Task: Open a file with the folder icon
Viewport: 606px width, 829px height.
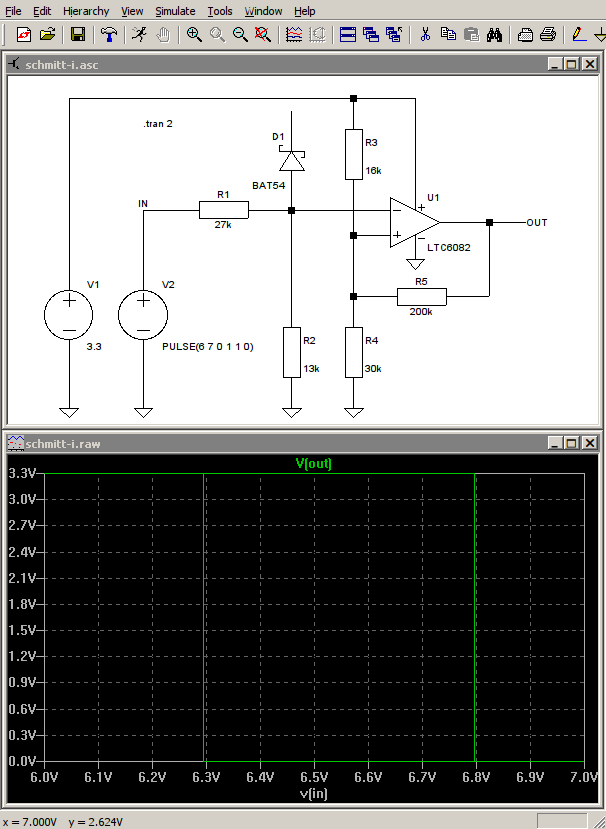Action: click(47, 35)
